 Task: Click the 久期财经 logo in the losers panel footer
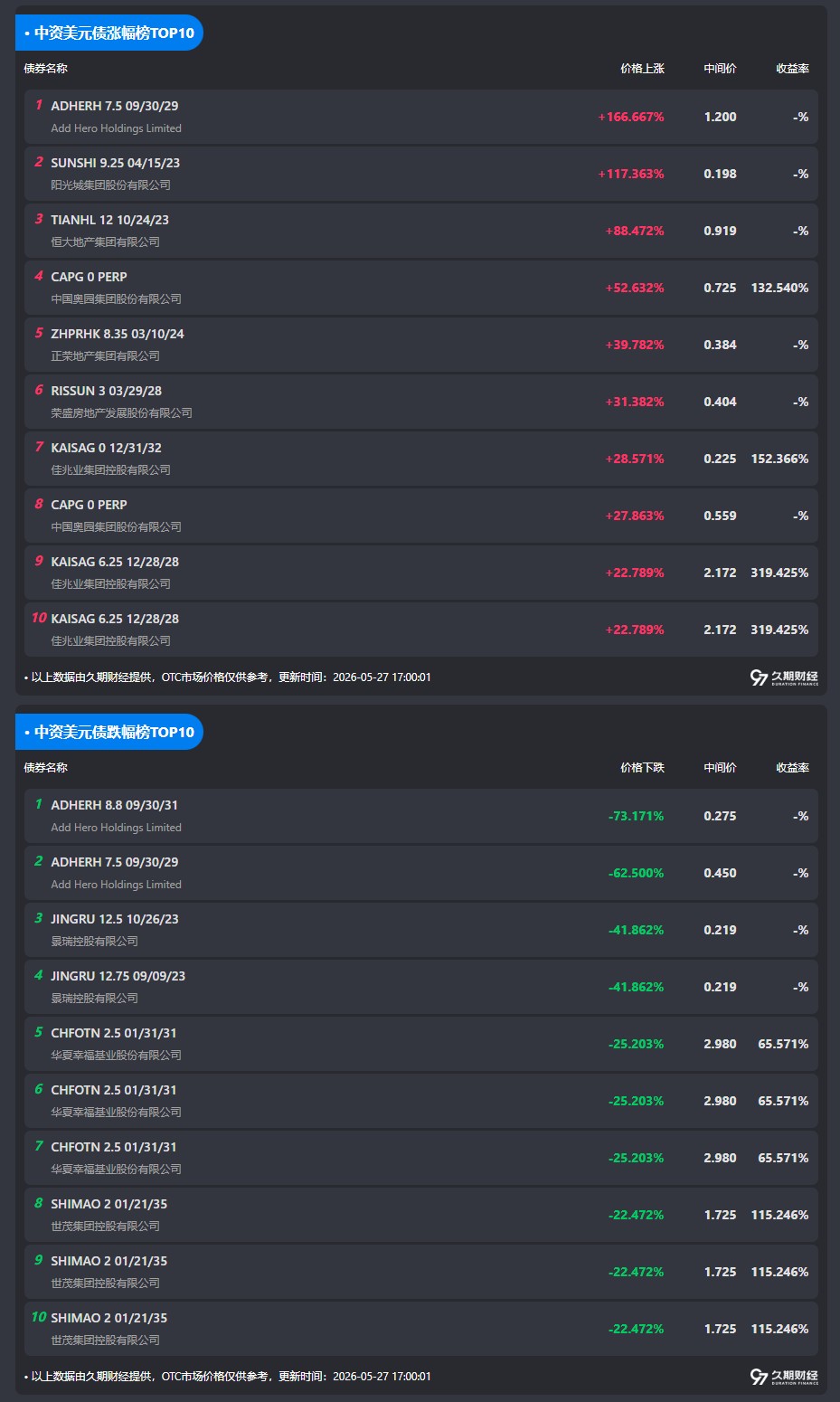click(784, 1377)
